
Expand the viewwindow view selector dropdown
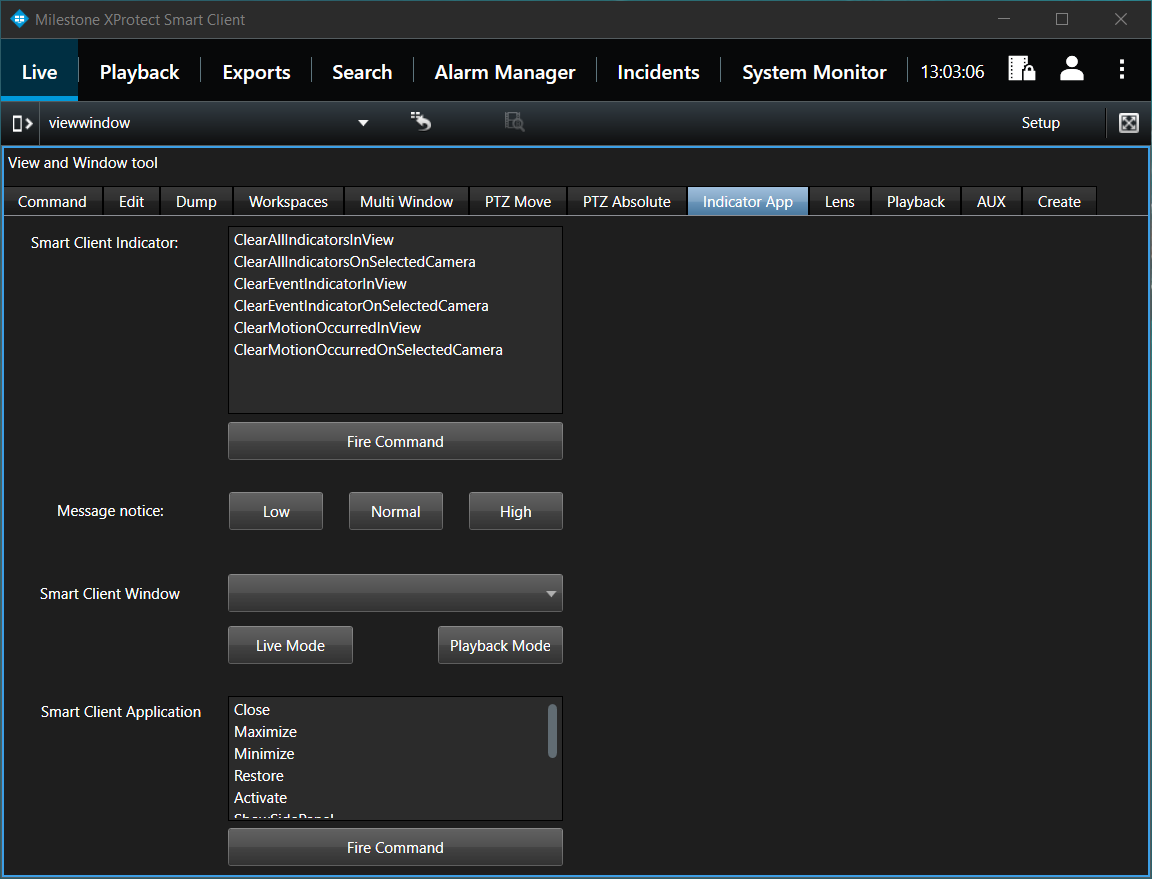363,123
